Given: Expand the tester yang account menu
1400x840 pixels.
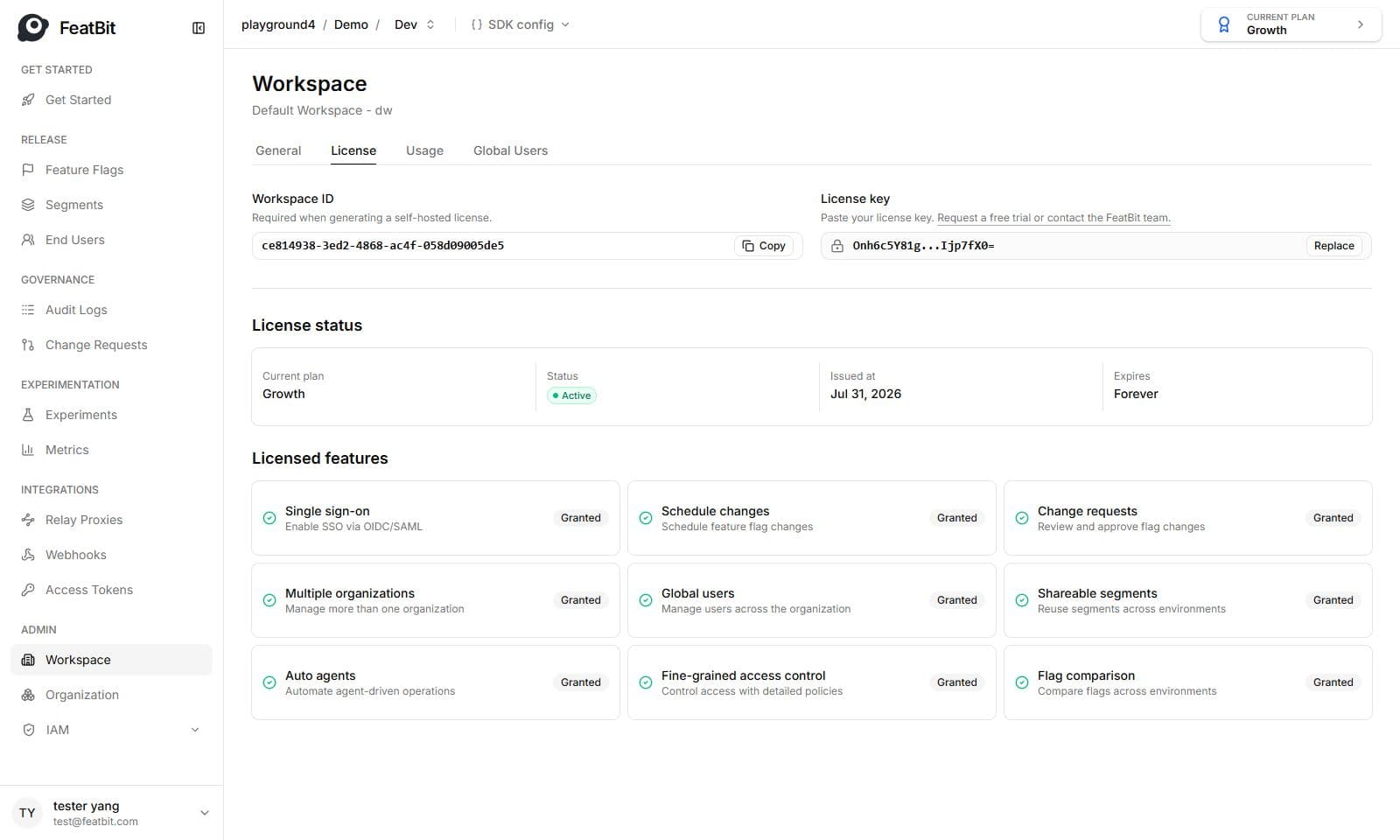Looking at the screenshot, I should [x=205, y=813].
